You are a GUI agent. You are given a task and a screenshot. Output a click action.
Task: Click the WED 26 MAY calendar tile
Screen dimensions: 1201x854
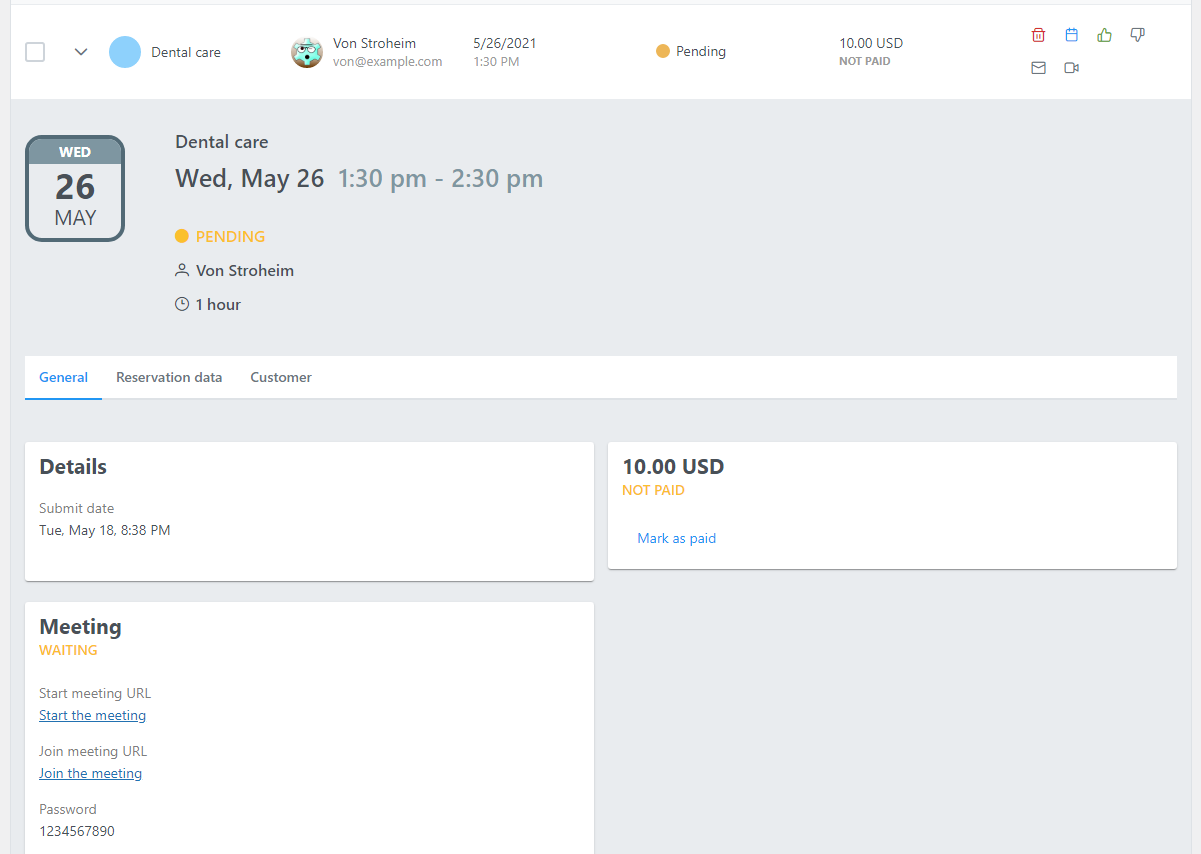pos(75,188)
